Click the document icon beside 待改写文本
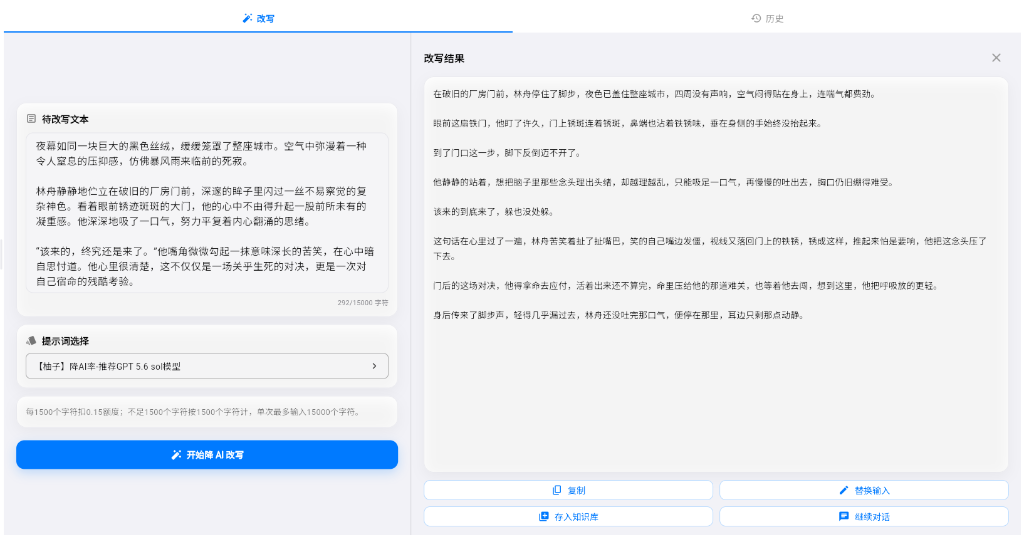The height and width of the screenshot is (535, 1021). click(x=31, y=118)
